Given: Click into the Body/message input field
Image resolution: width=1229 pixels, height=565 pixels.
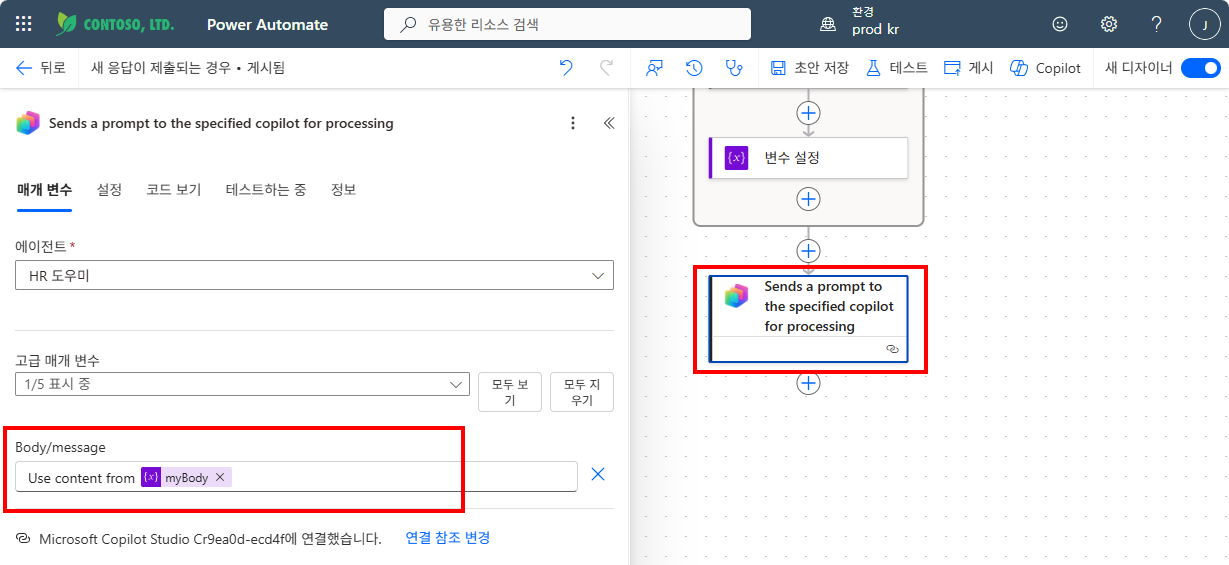Looking at the screenshot, I should (x=296, y=477).
